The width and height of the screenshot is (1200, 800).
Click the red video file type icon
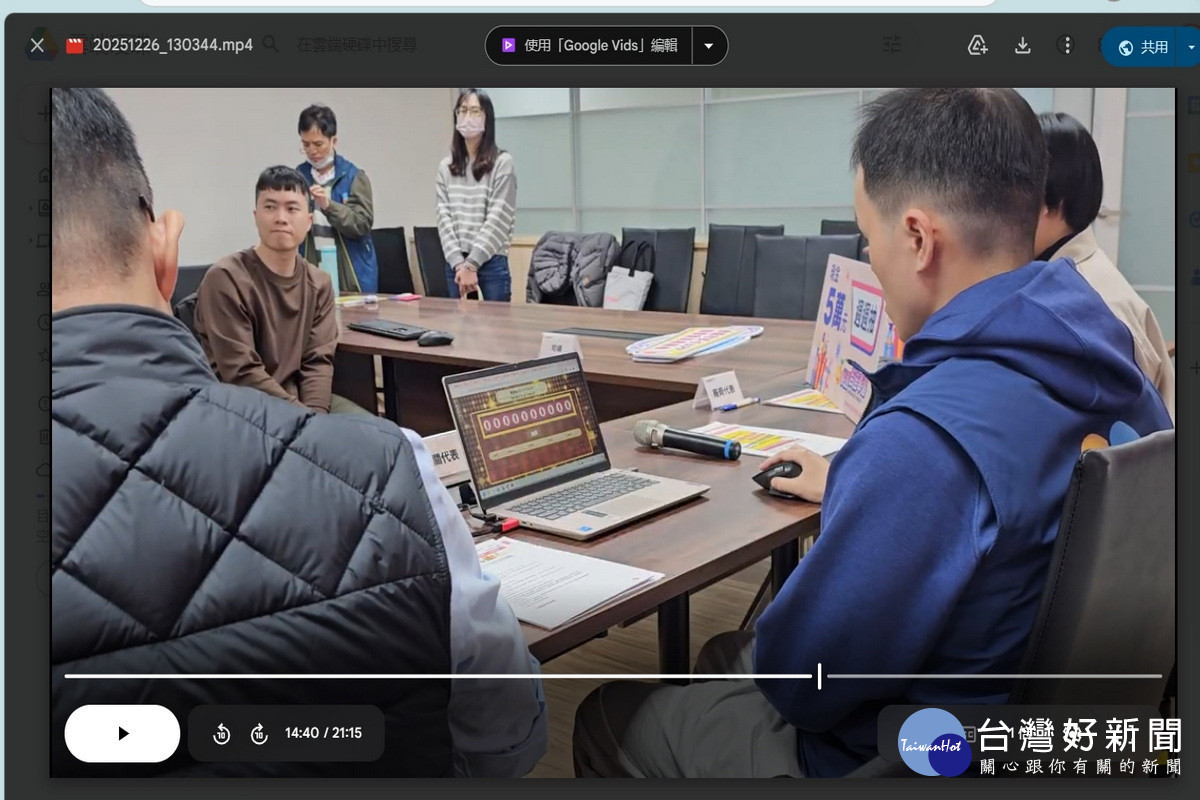pos(74,45)
